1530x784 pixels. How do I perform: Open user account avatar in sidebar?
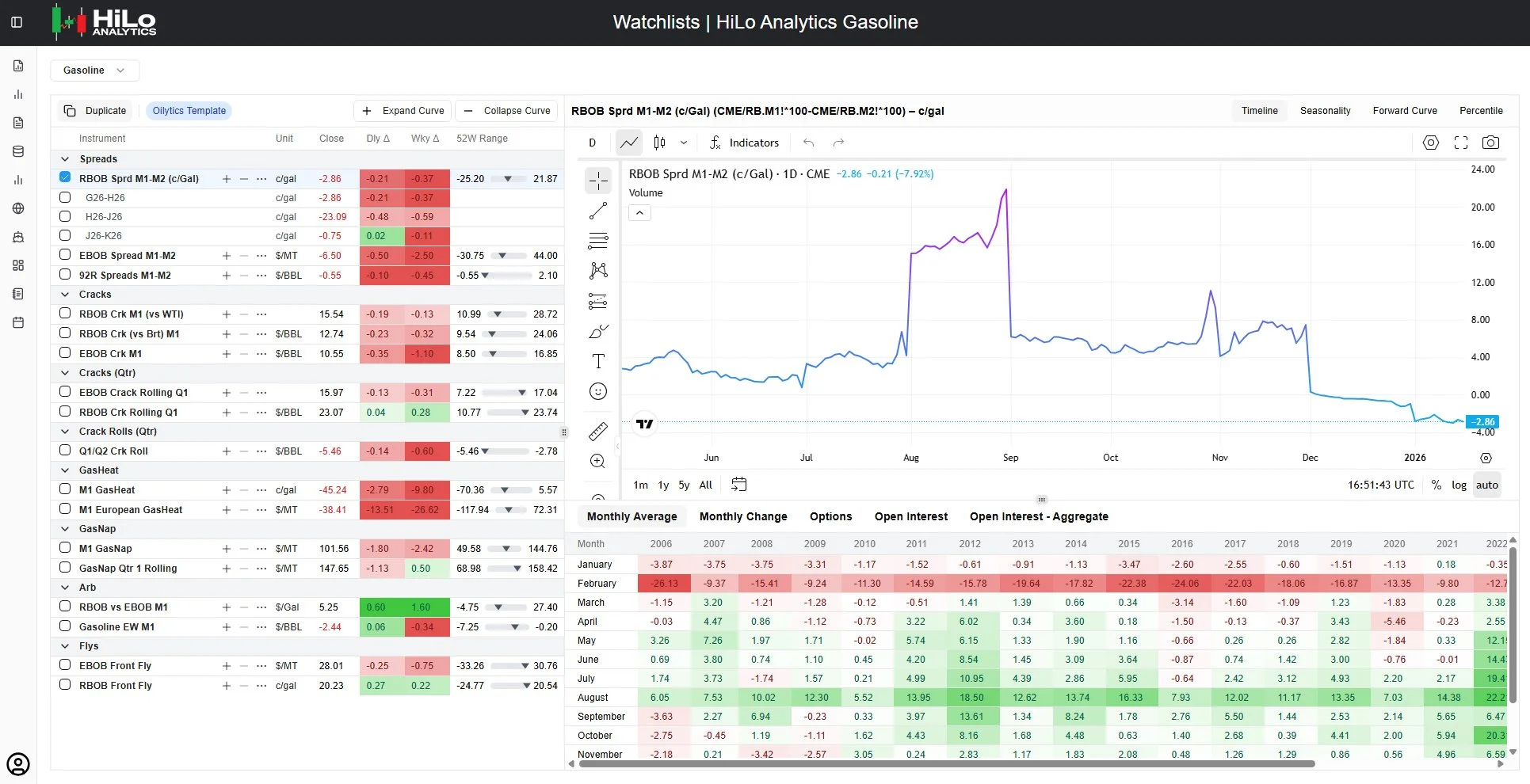18,764
